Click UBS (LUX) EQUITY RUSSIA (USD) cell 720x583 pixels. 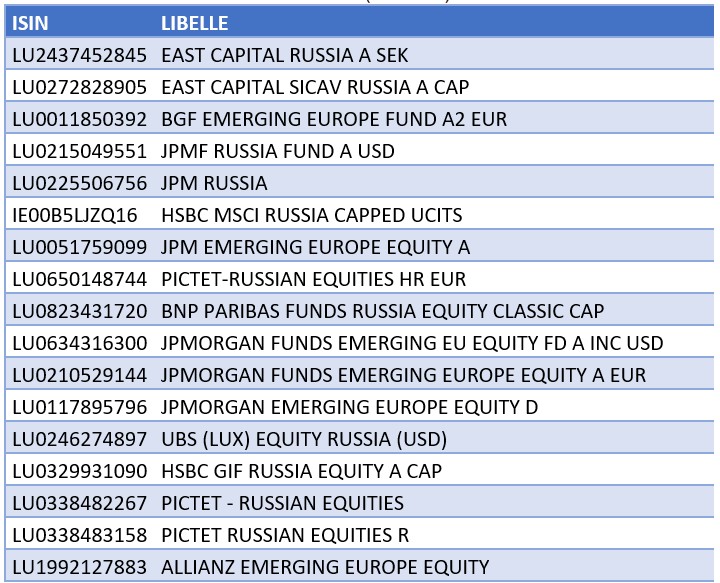pyautogui.click(x=304, y=439)
